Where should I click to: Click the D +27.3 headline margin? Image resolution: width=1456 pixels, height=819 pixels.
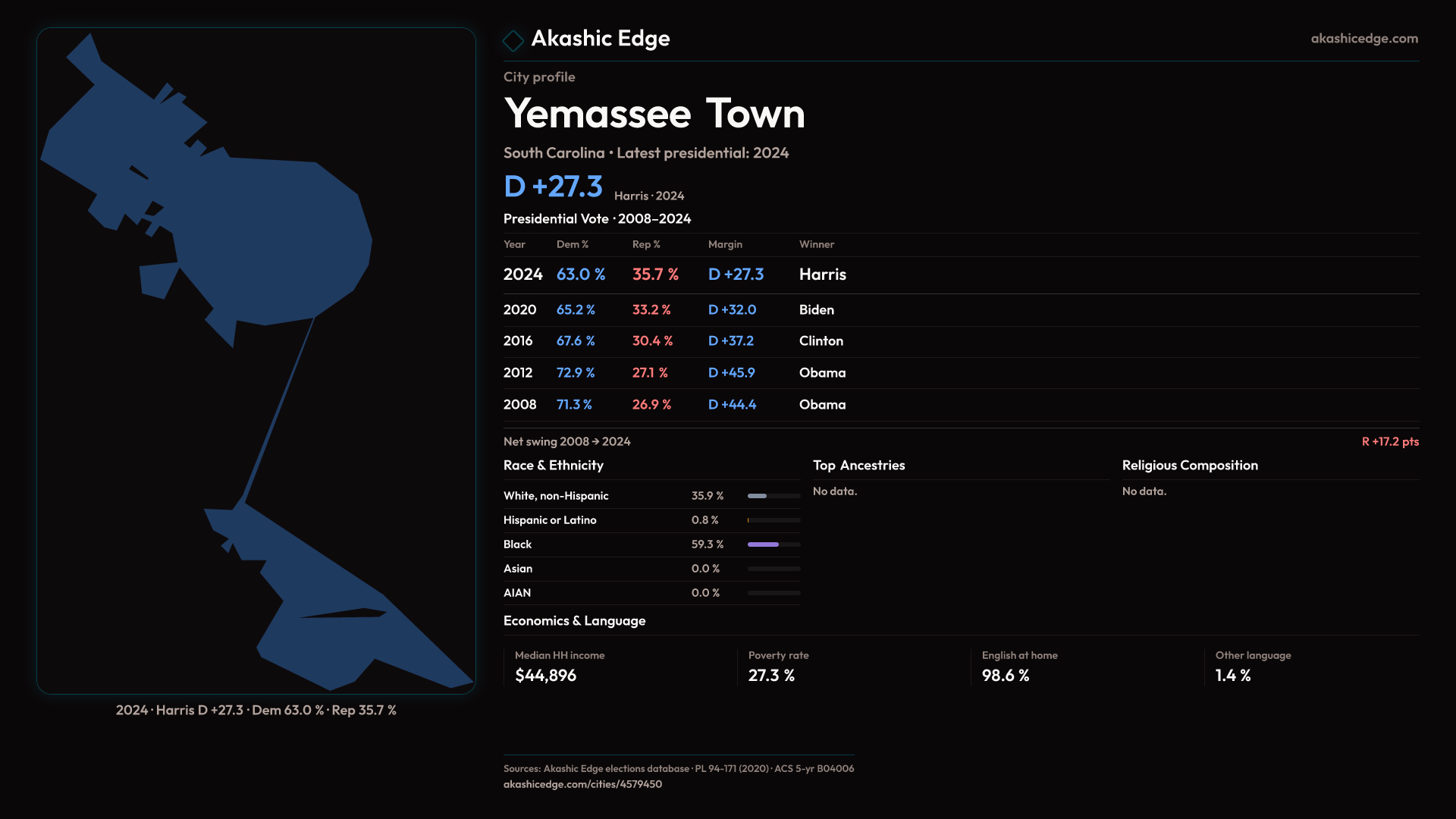point(553,187)
